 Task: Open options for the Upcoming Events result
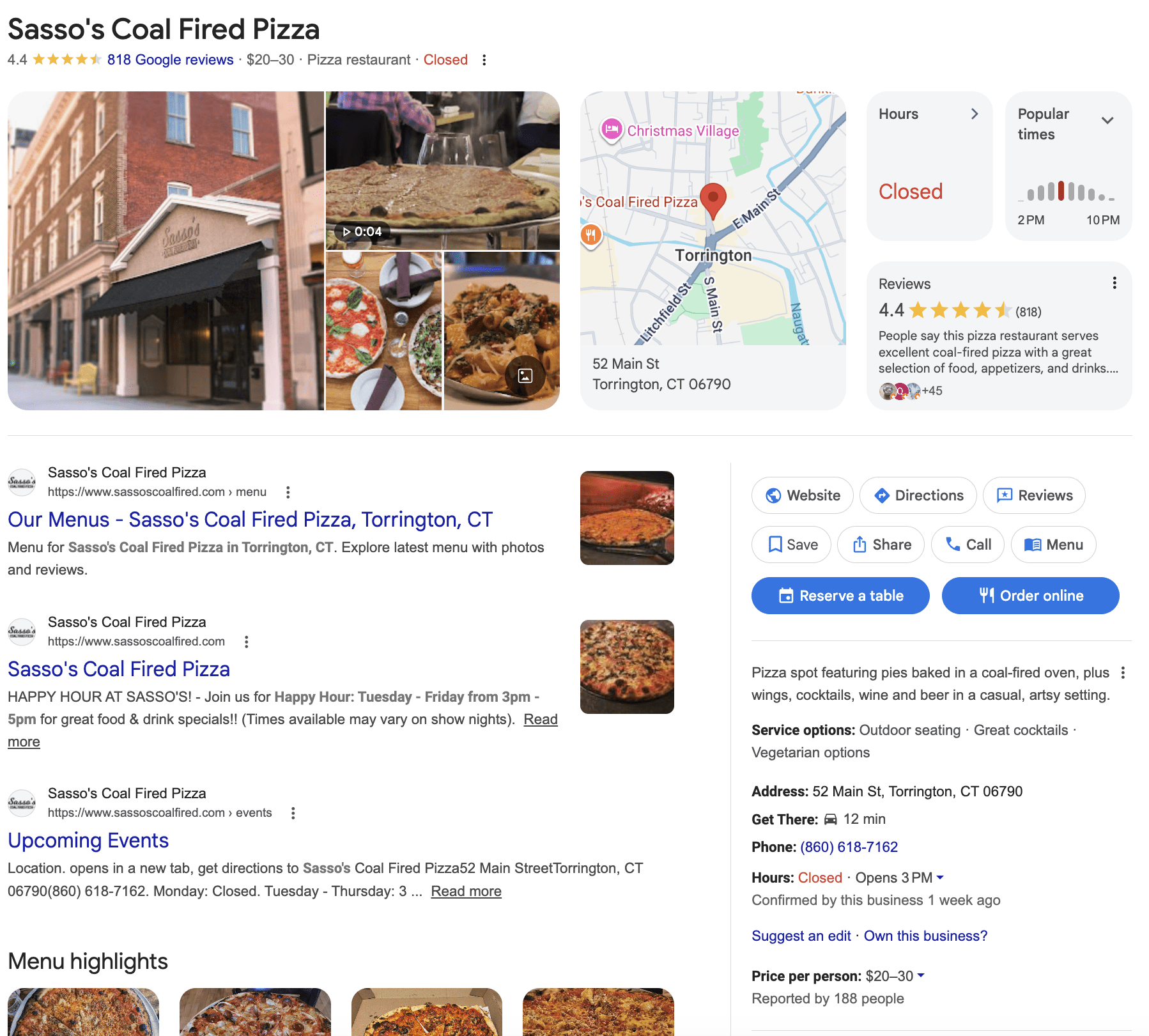tap(293, 813)
